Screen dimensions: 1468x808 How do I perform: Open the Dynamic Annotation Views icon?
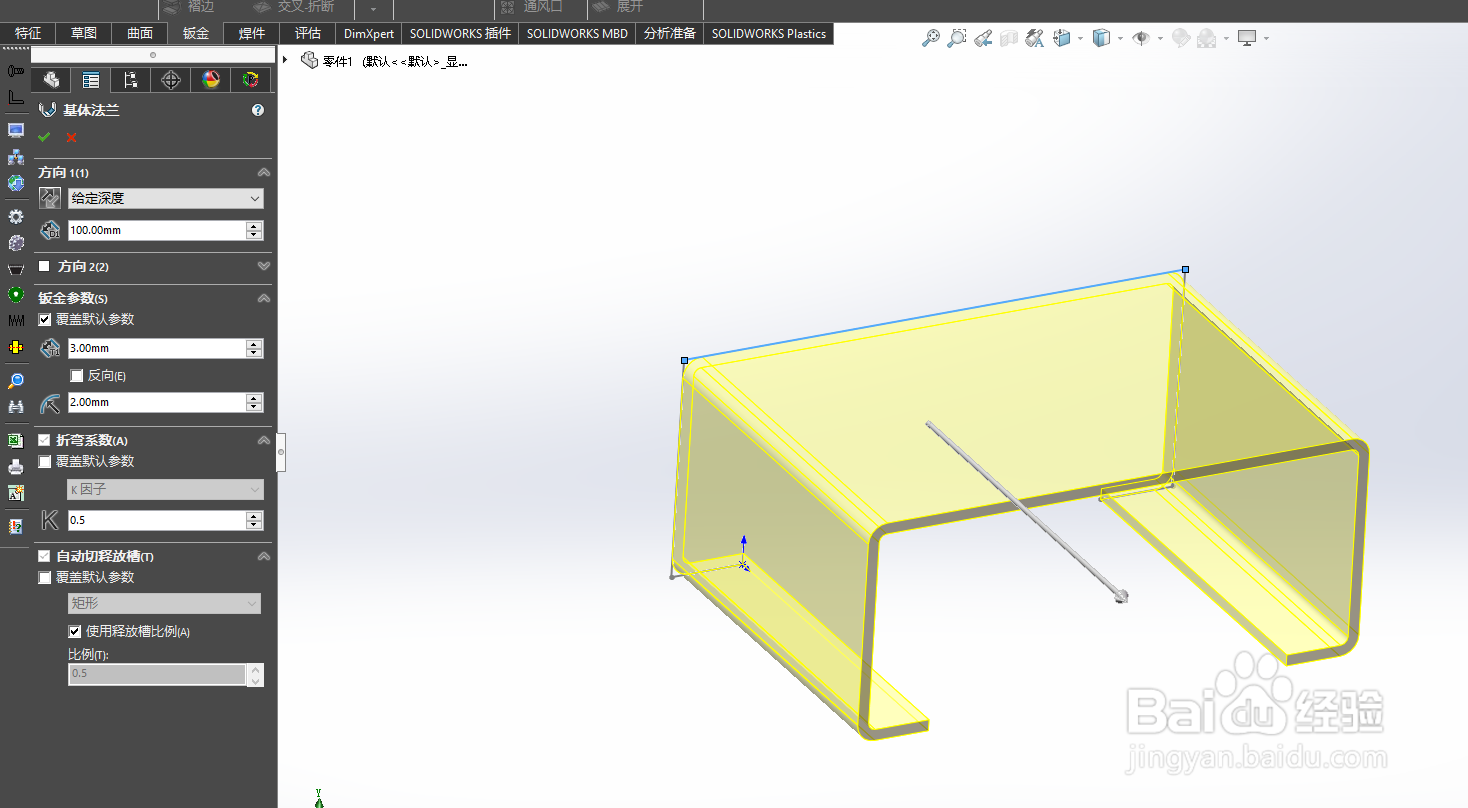(1035, 38)
